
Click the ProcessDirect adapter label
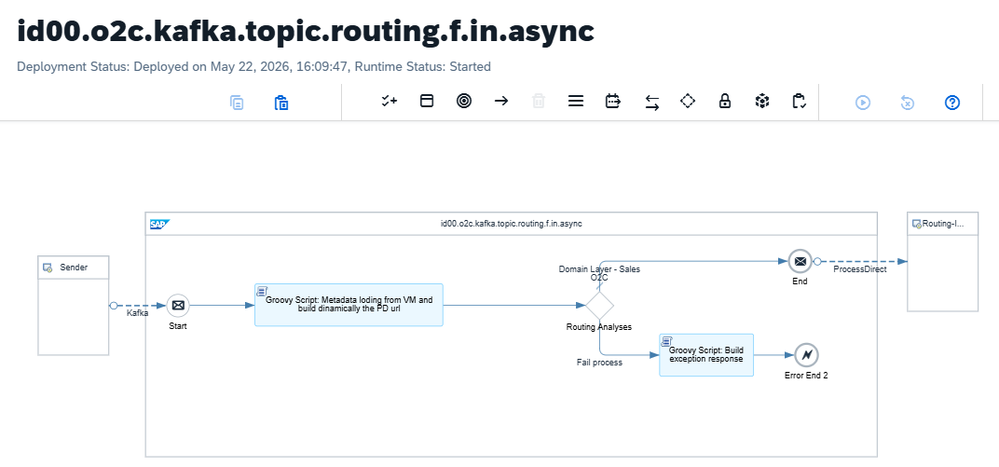pyautogui.click(x=860, y=269)
